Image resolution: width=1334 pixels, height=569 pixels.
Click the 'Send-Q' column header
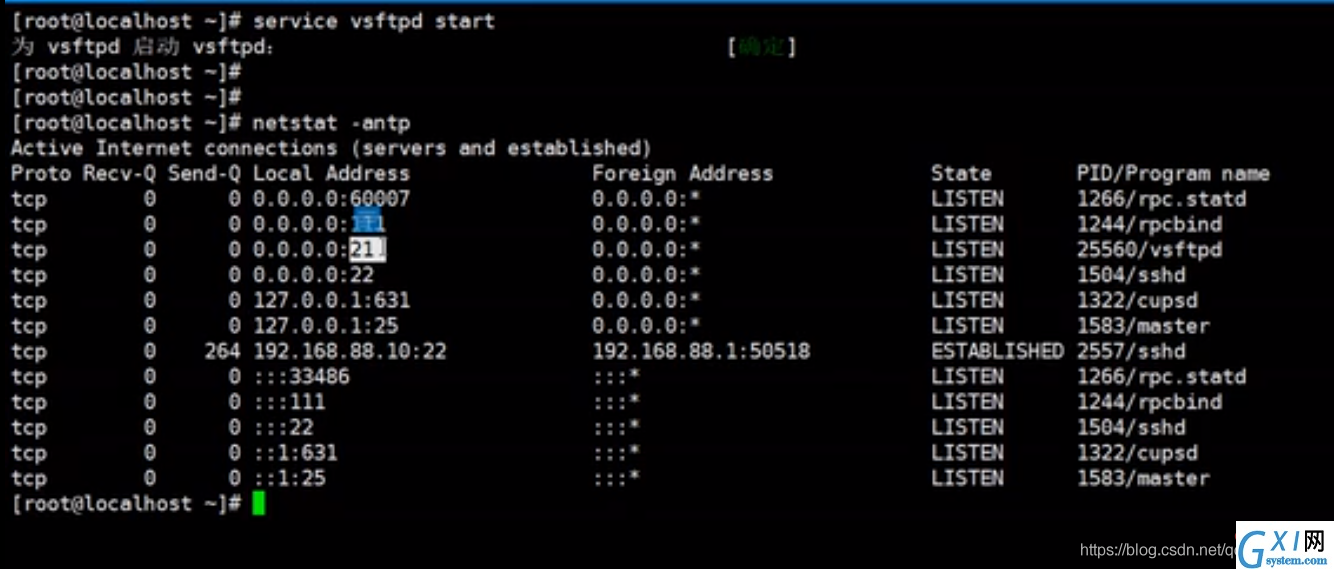coord(204,173)
